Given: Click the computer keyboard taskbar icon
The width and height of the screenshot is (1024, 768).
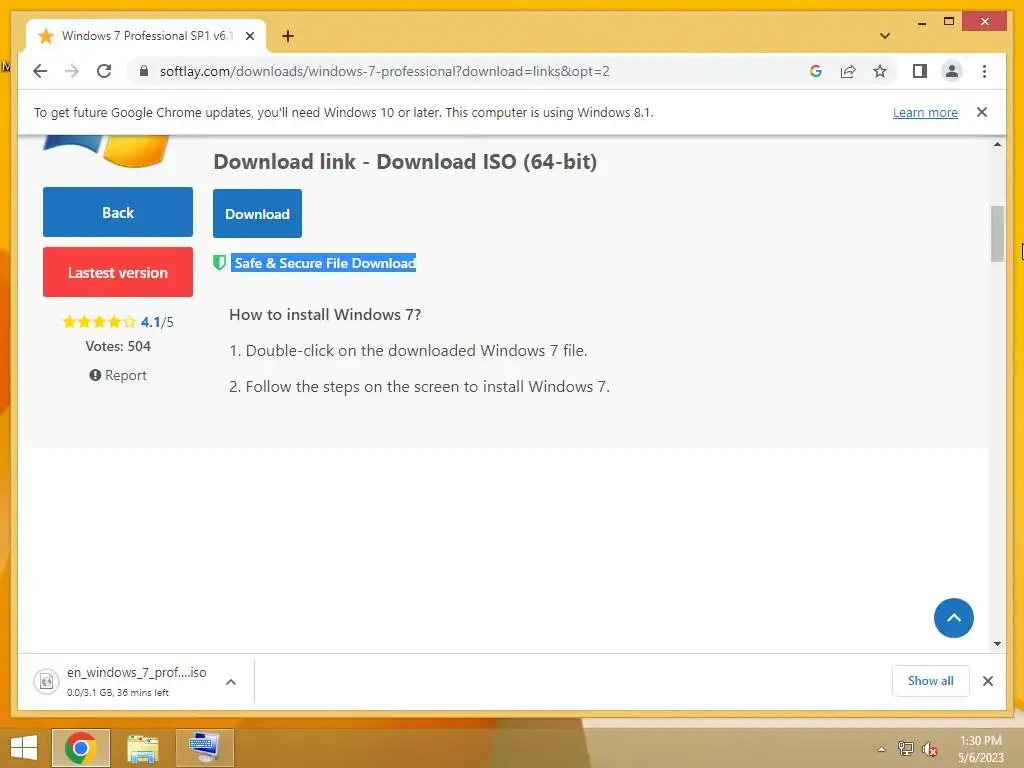Looking at the screenshot, I should coord(204,748).
